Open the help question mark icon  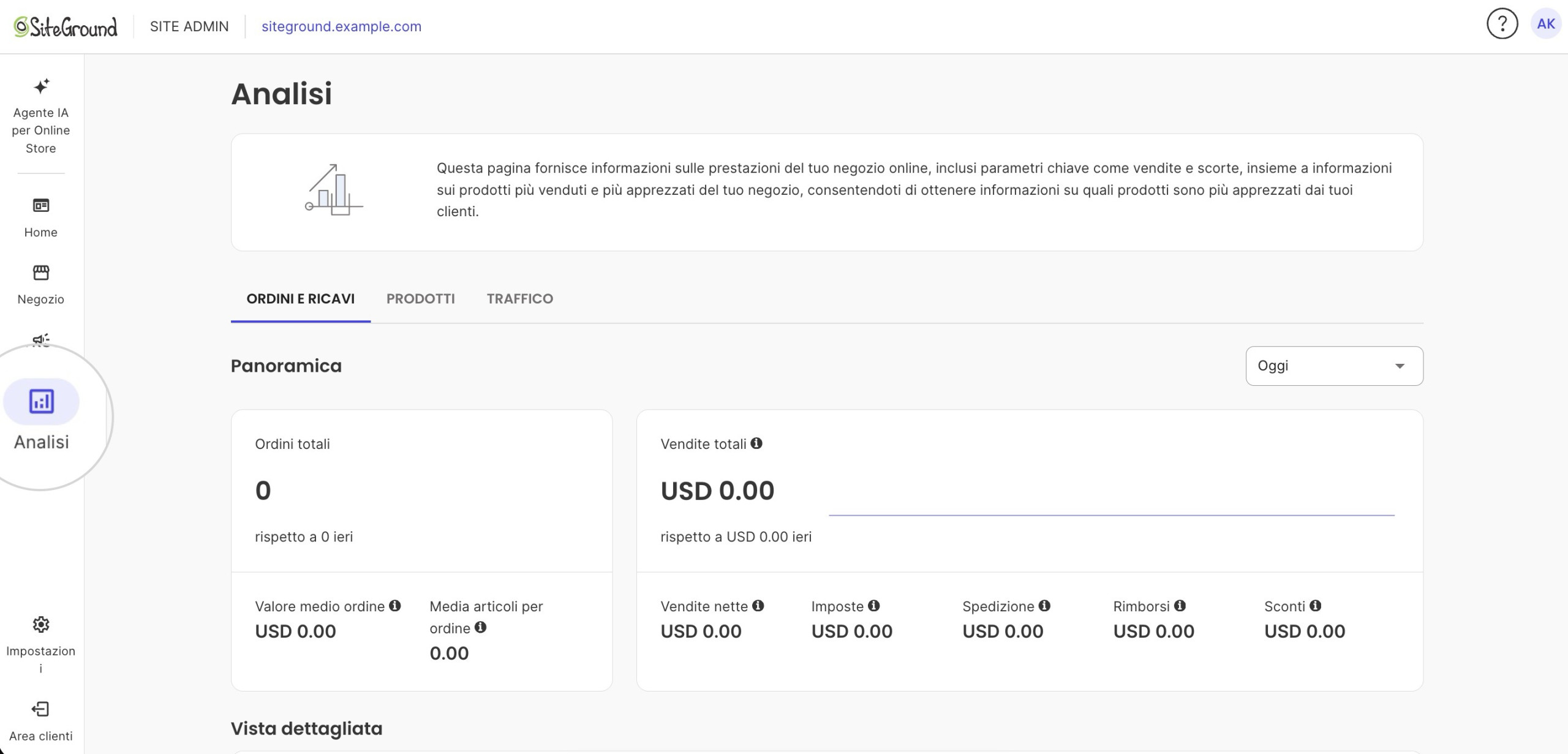click(1502, 25)
